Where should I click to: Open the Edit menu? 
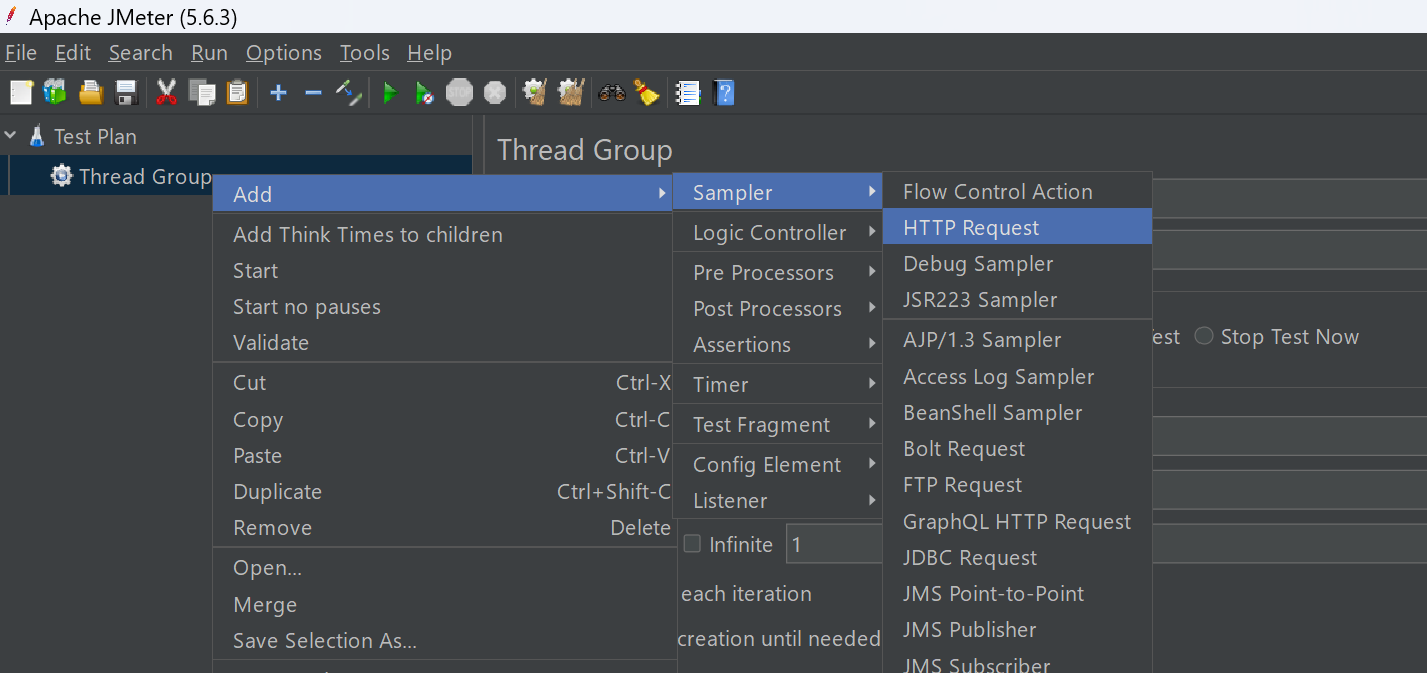pos(73,53)
